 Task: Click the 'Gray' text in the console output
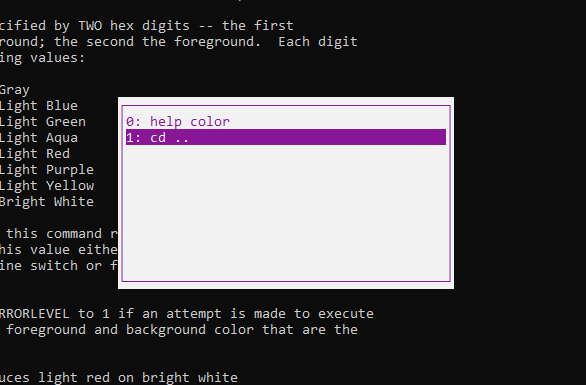point(15,90)
